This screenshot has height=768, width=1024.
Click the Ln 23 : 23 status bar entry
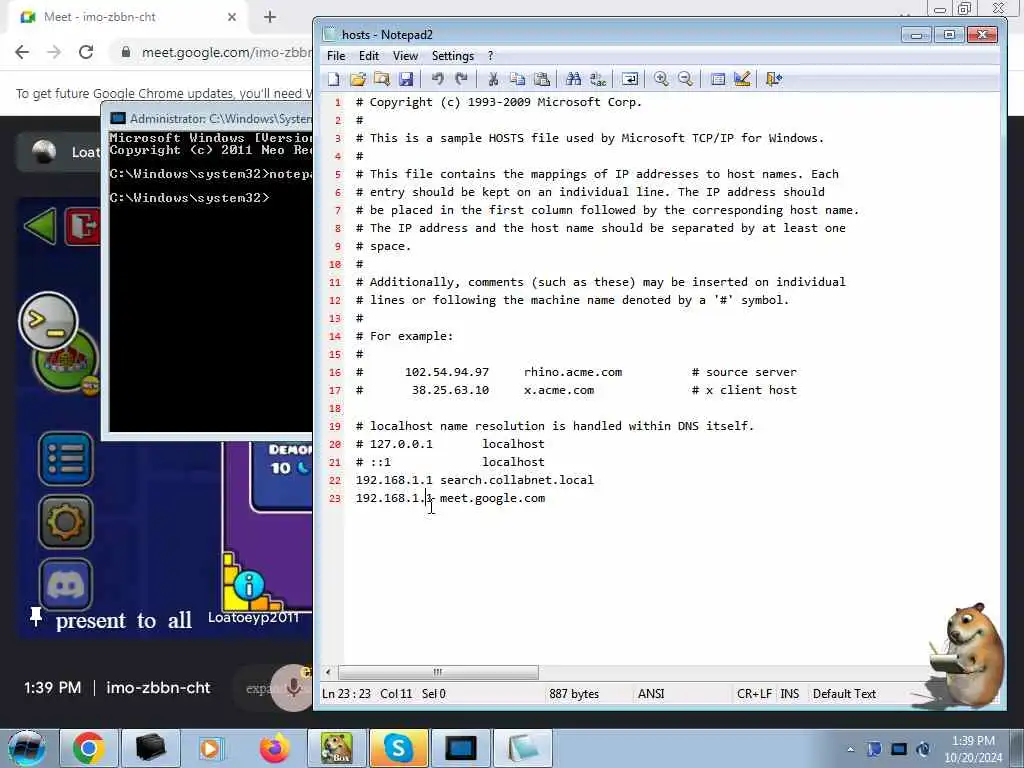346,694
